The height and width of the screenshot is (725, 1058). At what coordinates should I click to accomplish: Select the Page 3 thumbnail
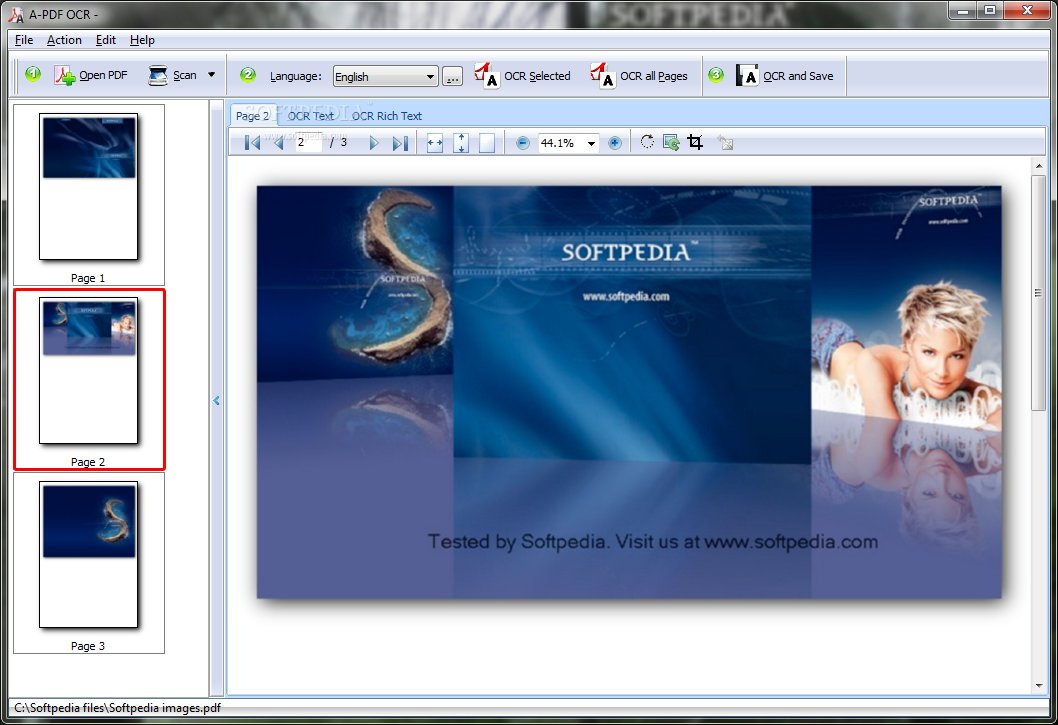tap(88, 563)
